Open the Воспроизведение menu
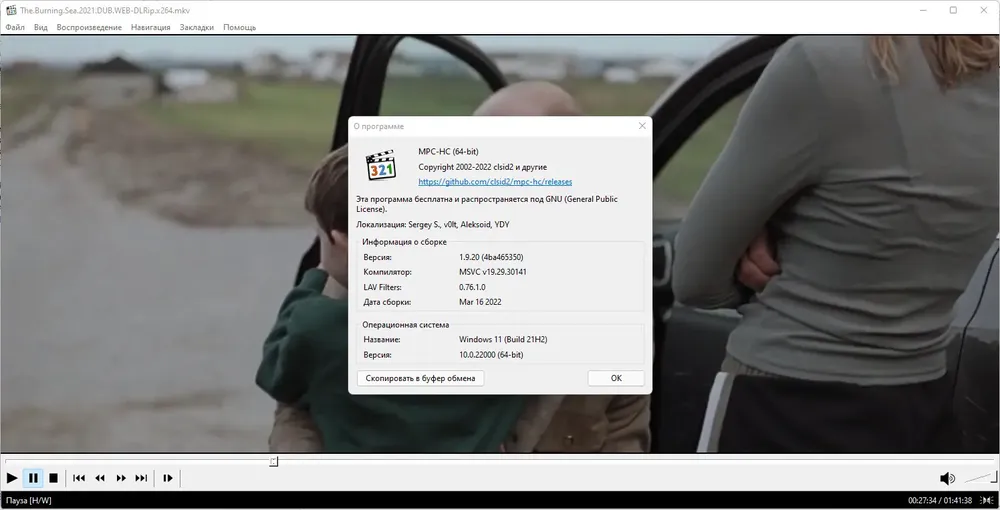This screenshot has width=1000, height=510. coord(89,27)
